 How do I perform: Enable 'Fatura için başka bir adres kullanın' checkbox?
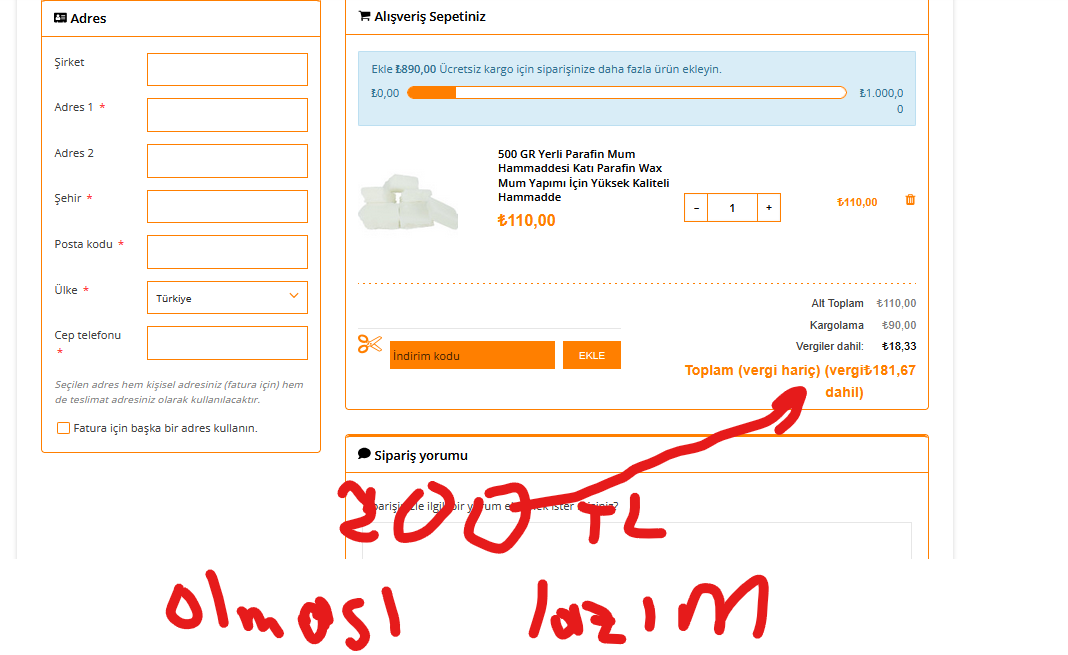[63, 428]
